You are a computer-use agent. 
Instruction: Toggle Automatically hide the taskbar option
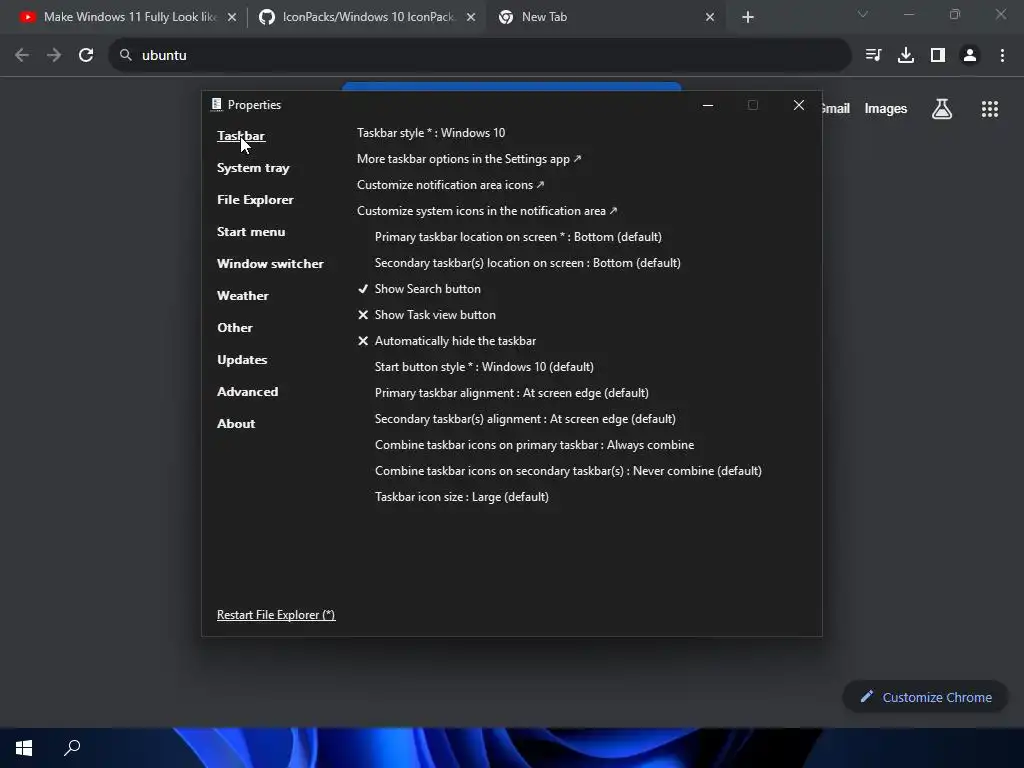[447, 341]
